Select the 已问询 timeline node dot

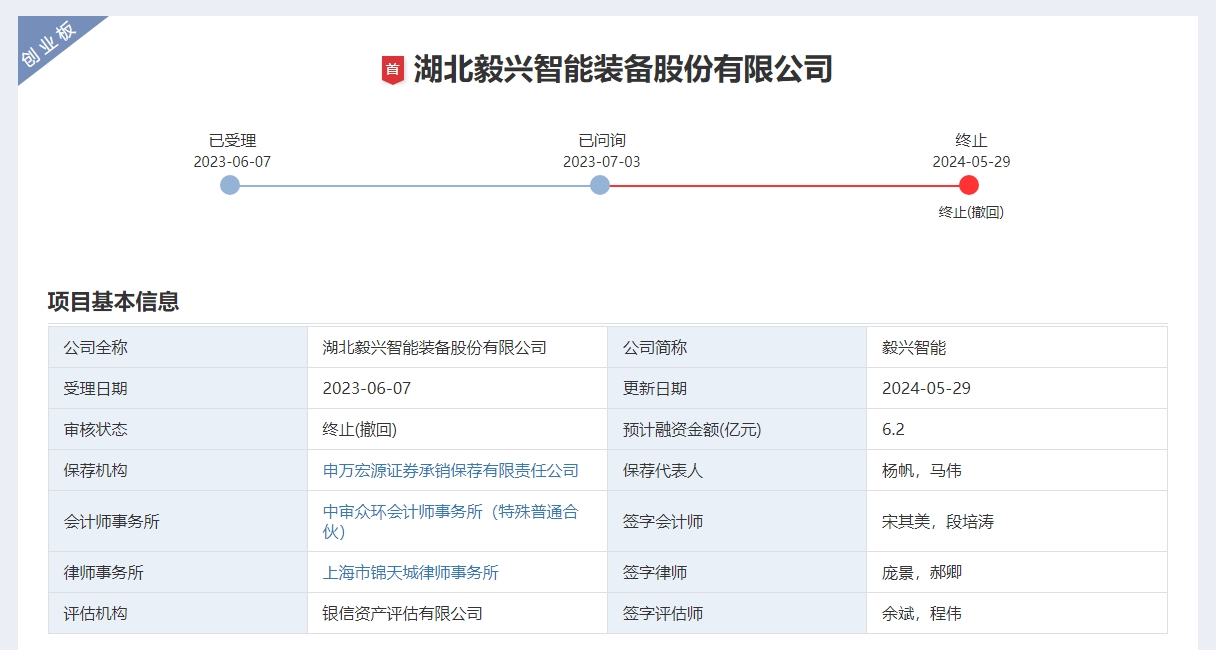coord(600,185)
